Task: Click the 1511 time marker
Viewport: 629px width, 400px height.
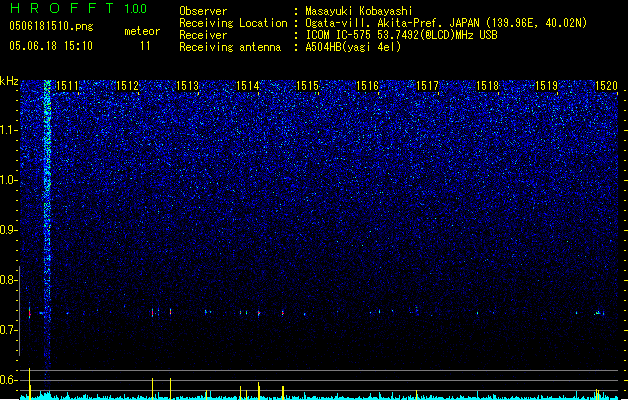Action: point(67,86)
